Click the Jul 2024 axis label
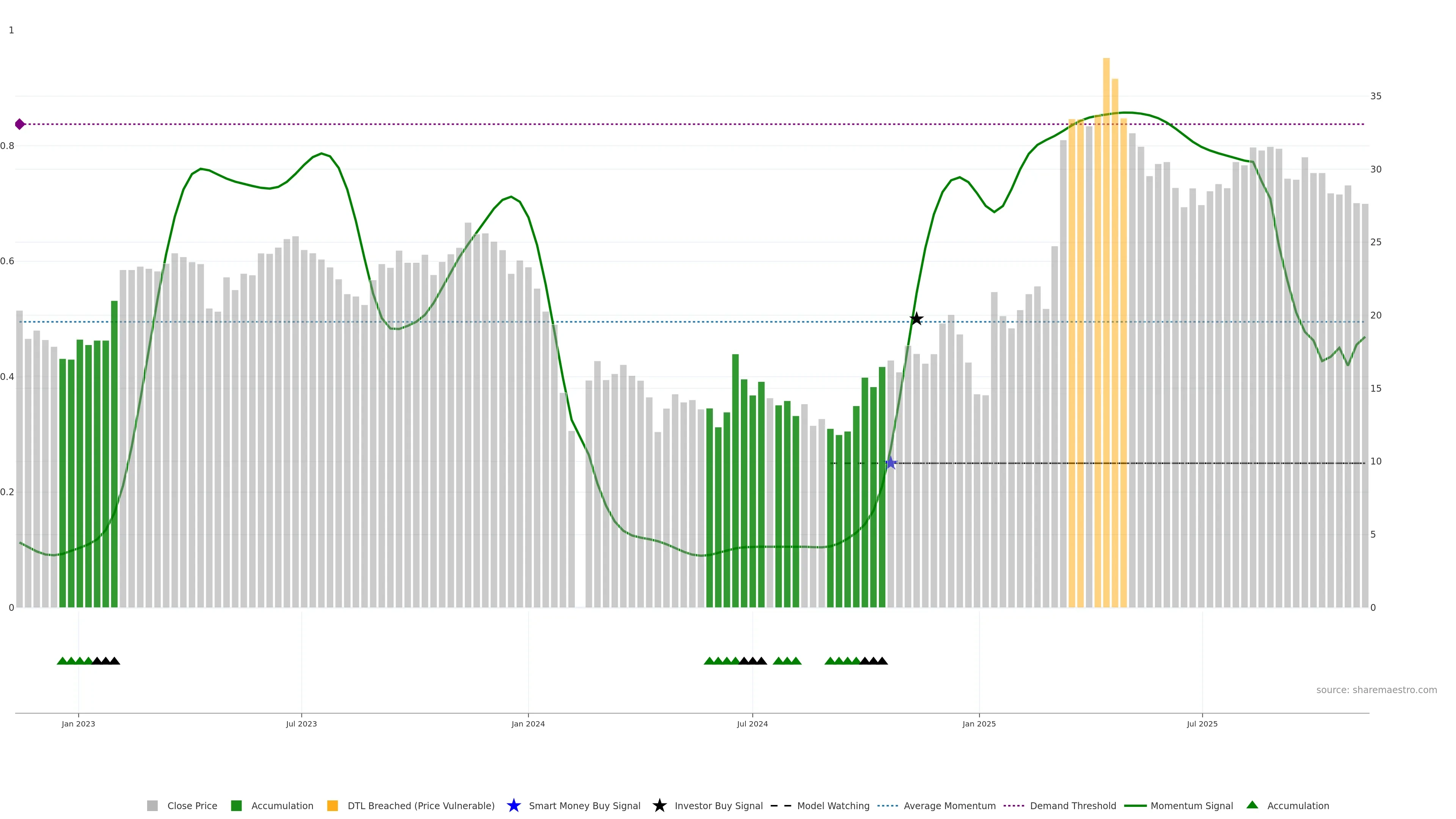This screenshot has width=1456, height=819. 752,724
